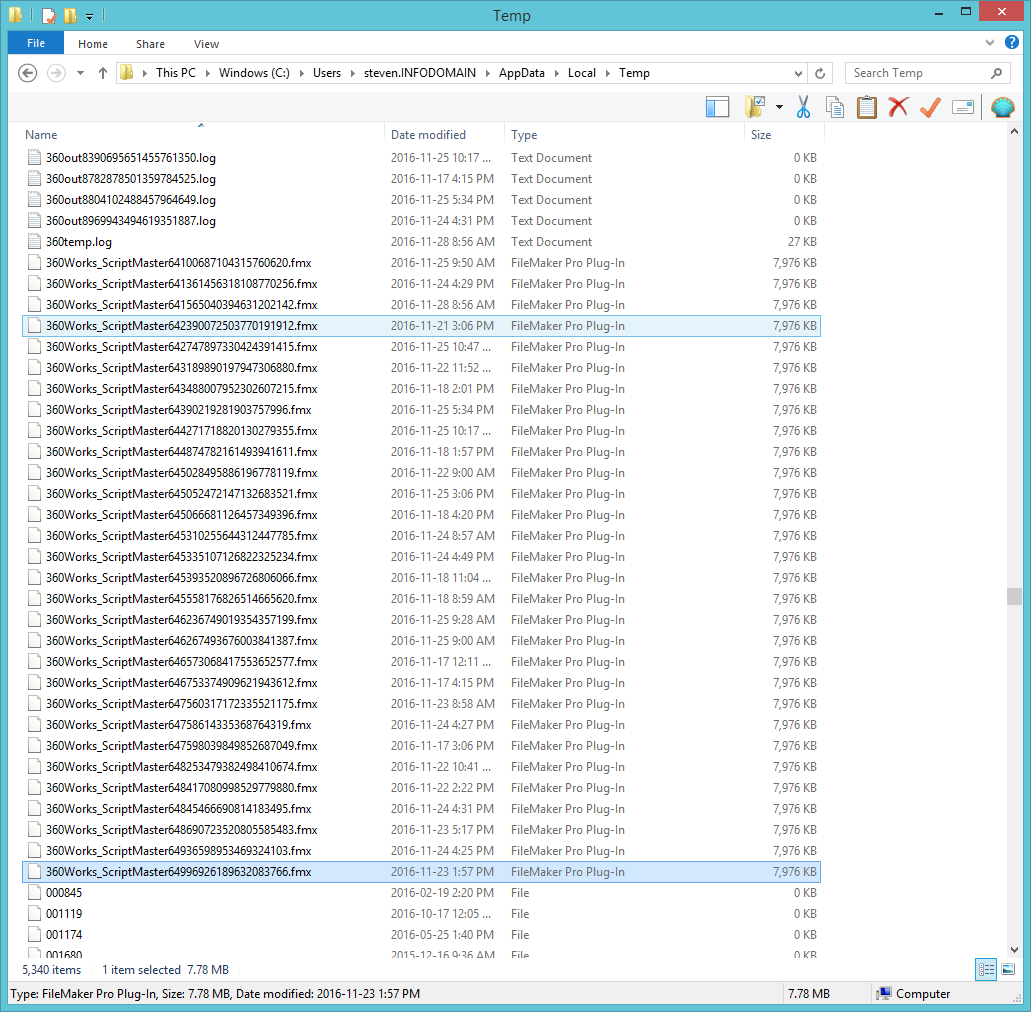The image size is (1031, 1012).
Task: Click the Cut scissors icon
Action: tap(803, 107)
